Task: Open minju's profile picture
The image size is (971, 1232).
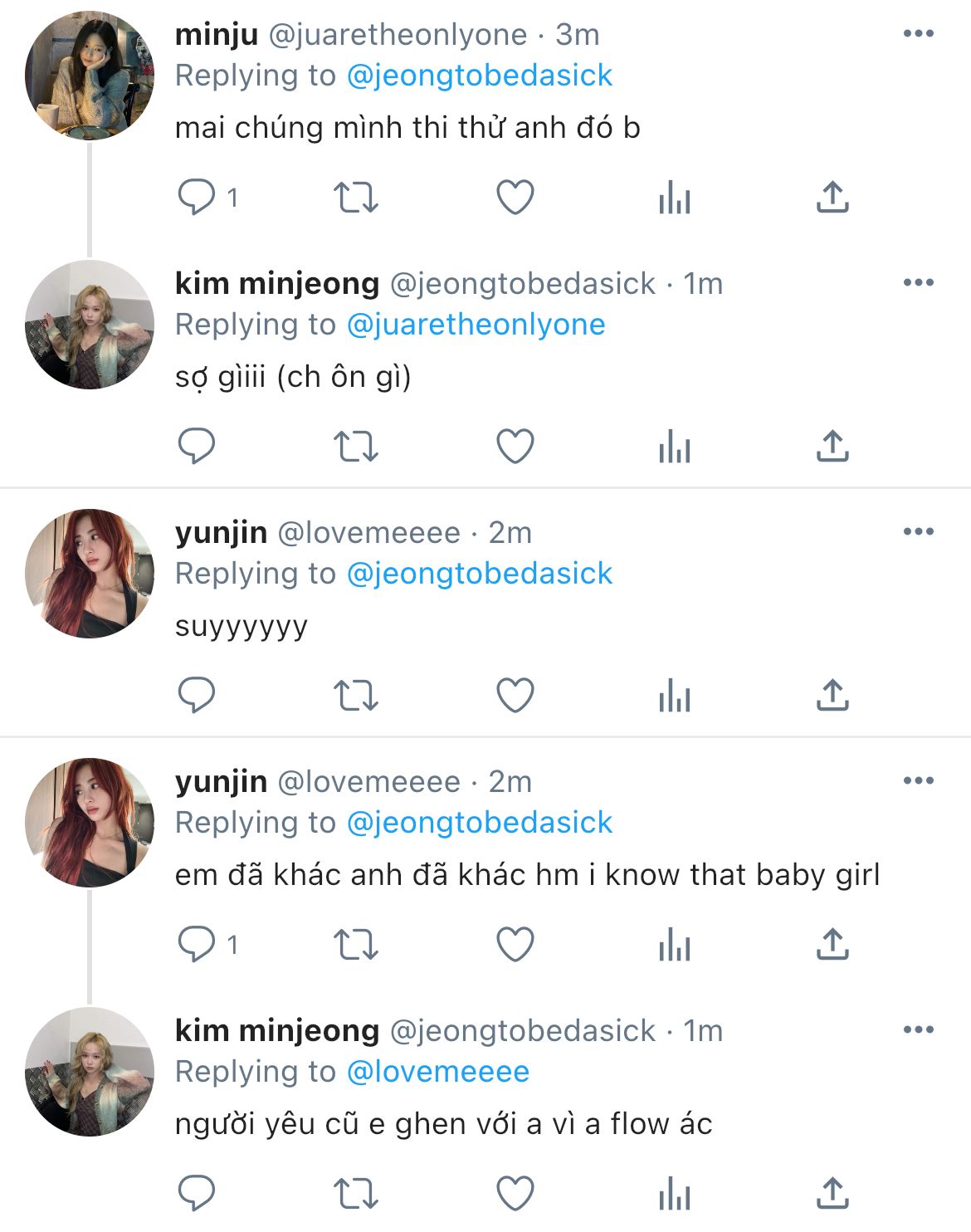Action: [x=90, y=76]
